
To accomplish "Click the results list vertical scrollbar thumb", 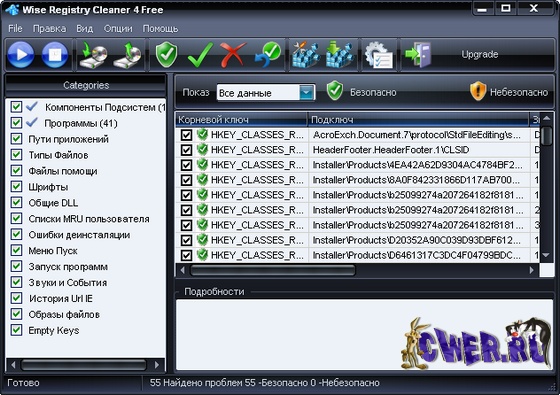I will click(x=546, y=136).
